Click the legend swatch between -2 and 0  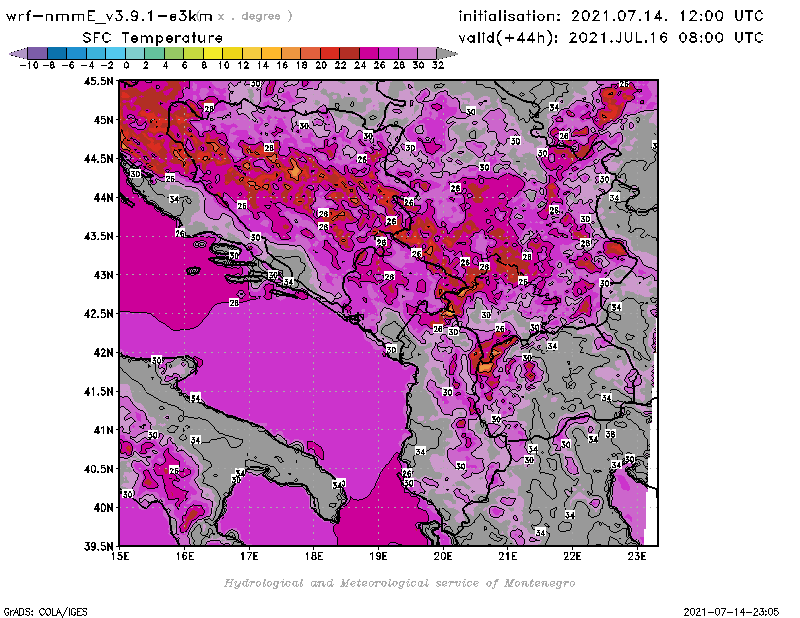(x=116, y=53)
